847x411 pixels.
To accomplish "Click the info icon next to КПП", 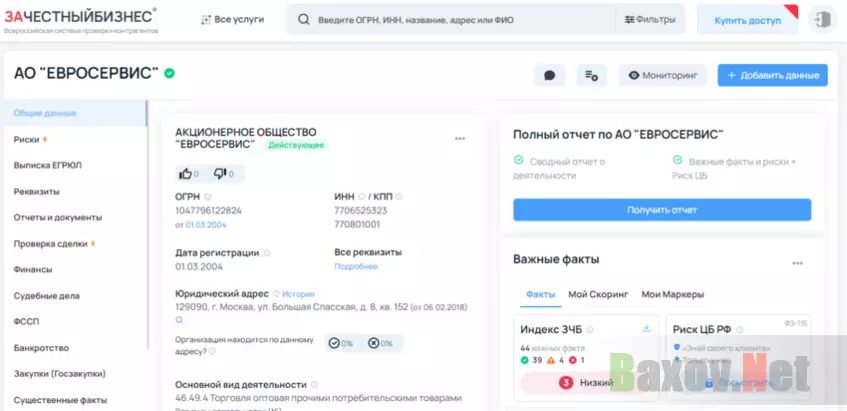I will click(399, 197).
